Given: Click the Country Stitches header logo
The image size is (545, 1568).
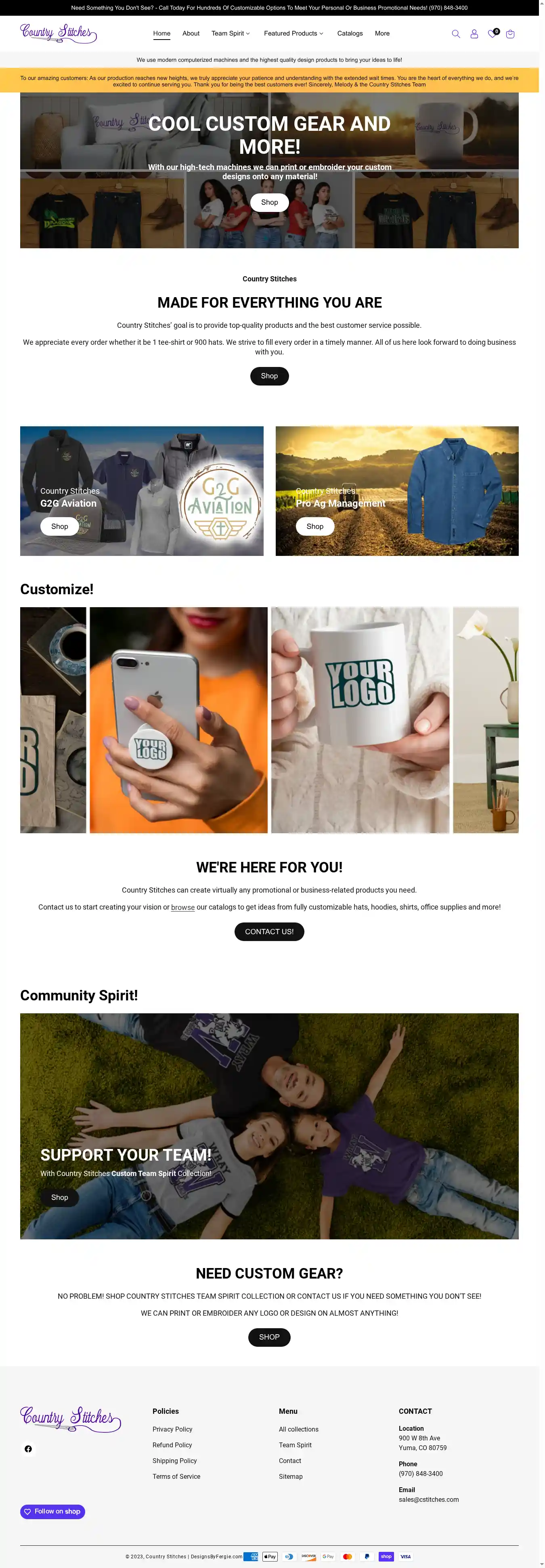Looking at the screenshot, I should (x=59, y=34).
